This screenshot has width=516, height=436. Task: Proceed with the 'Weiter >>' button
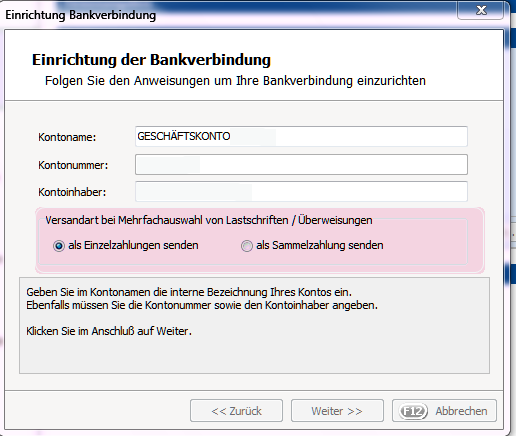pos(337,411)
